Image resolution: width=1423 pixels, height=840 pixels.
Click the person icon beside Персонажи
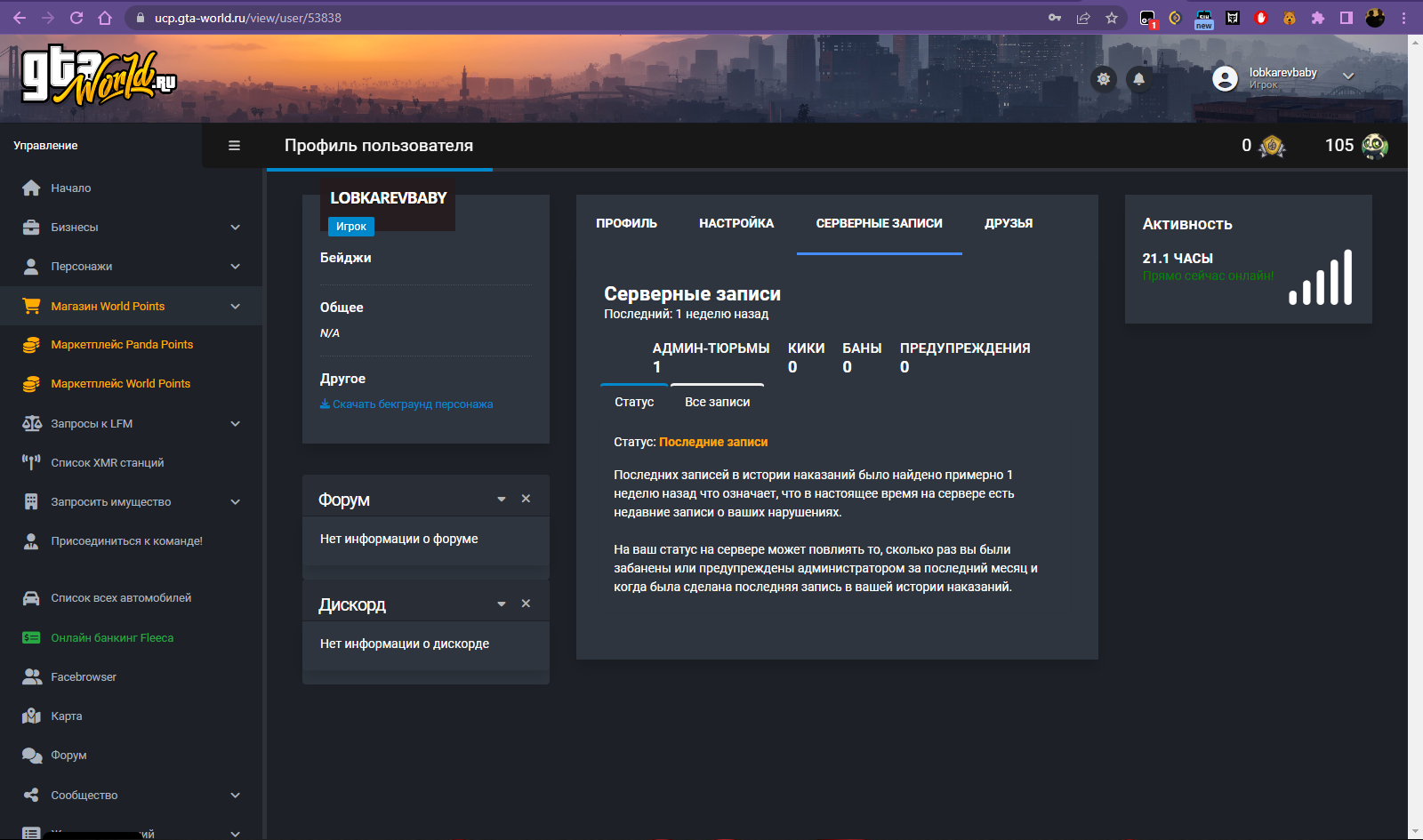pyautogui.click(x=31, y=267)
